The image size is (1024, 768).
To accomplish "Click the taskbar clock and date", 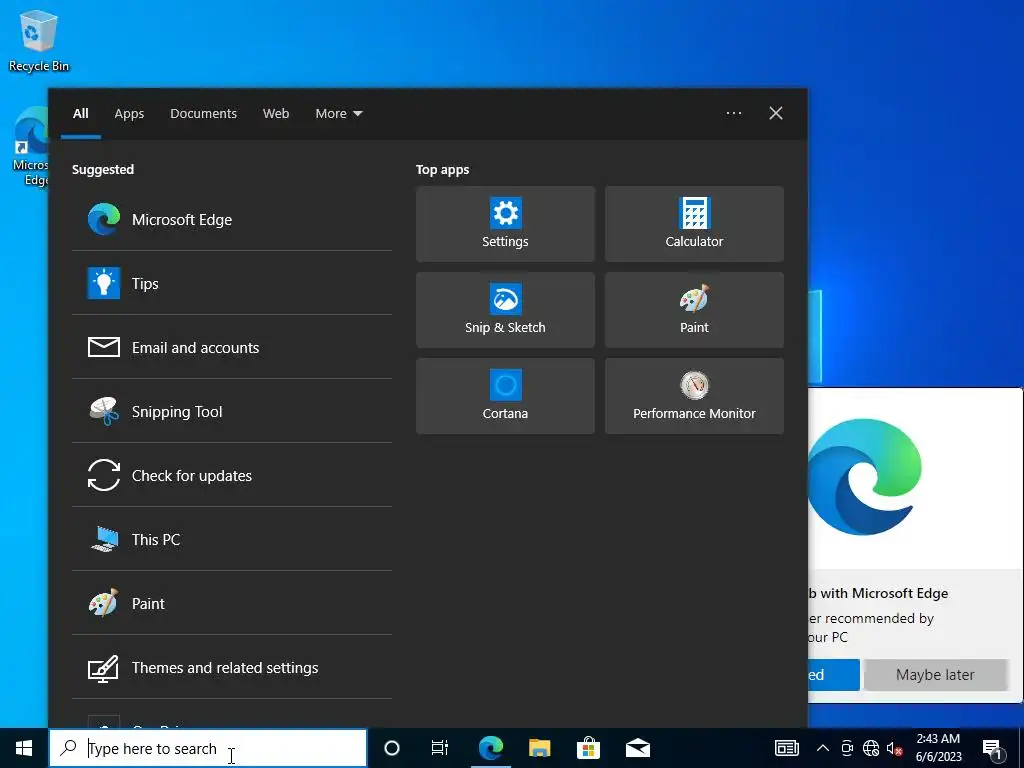I will coord(938,748).
